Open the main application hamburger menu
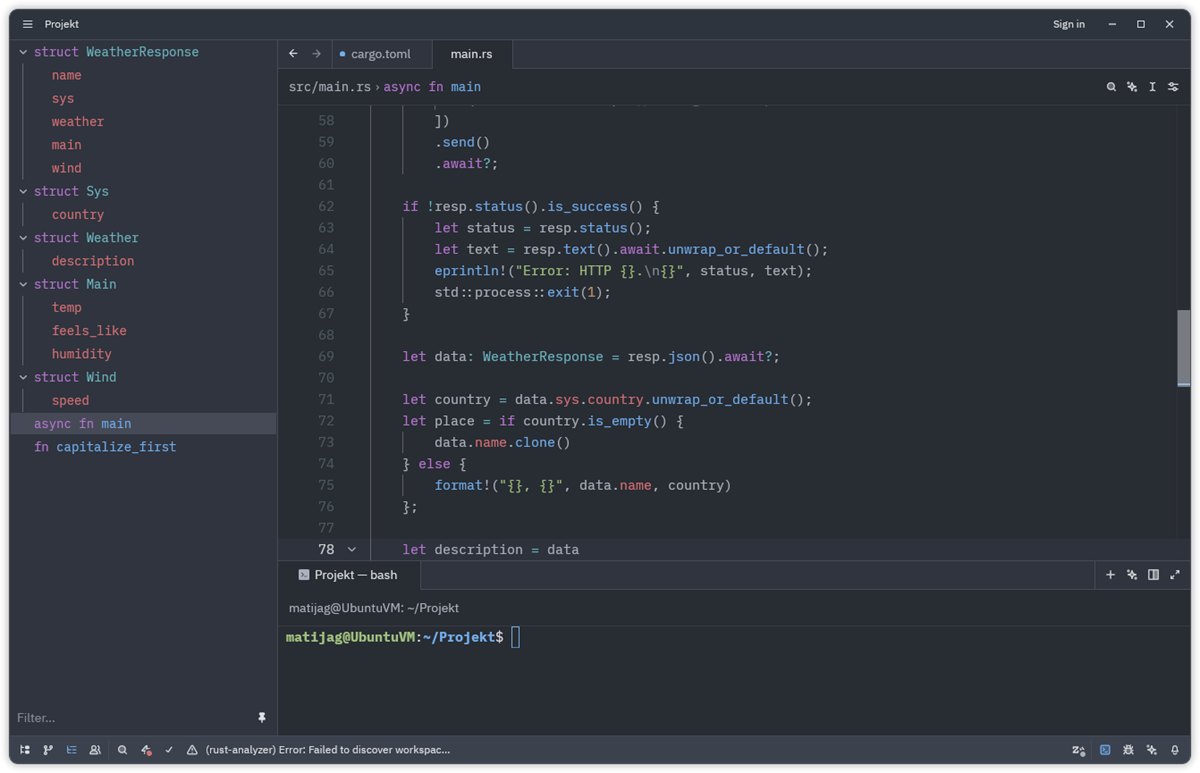The width and height of the screenshot is (1200, 773). pos(27,24)
